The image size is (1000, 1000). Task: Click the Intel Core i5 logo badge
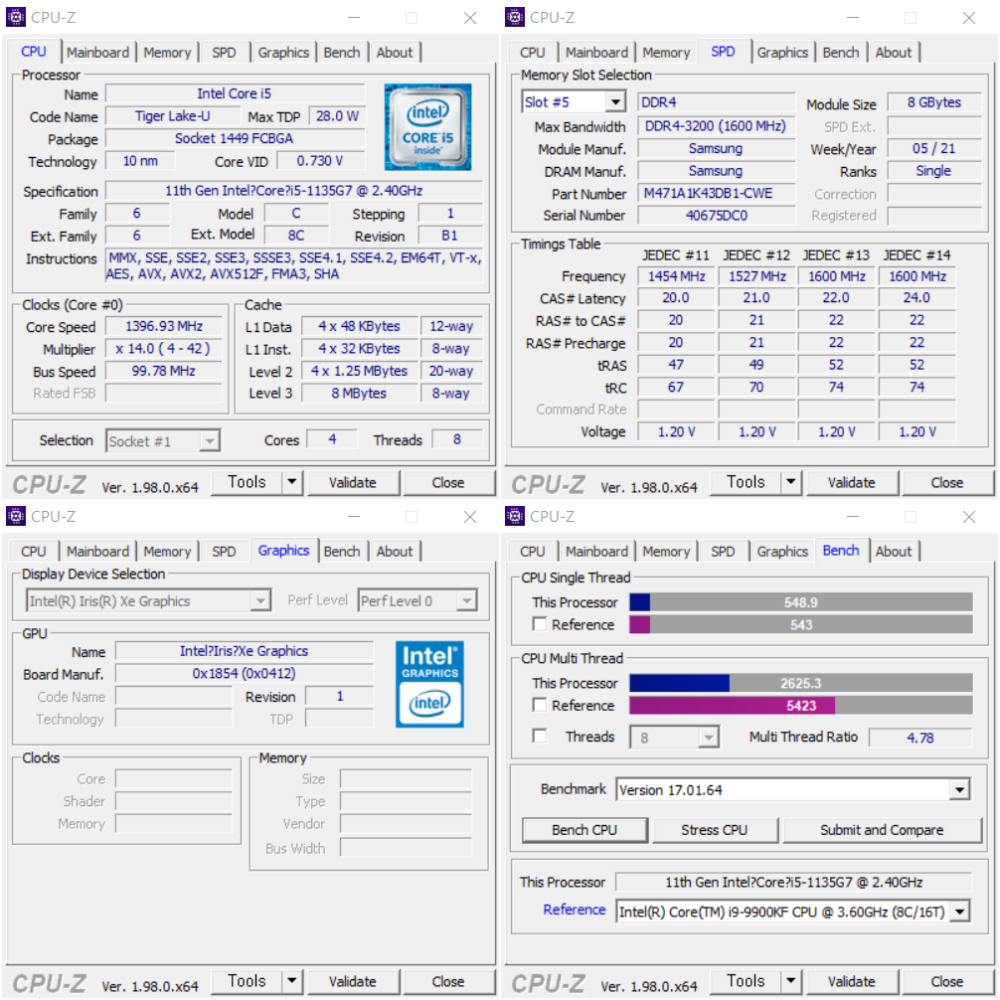[x=427, y=127]
